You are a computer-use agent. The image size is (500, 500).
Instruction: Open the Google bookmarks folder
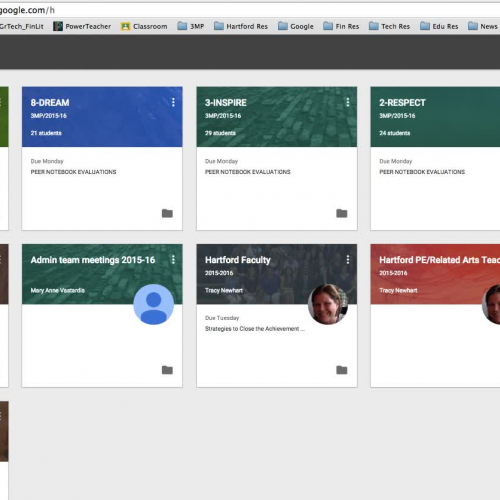(x=296, y=26)
